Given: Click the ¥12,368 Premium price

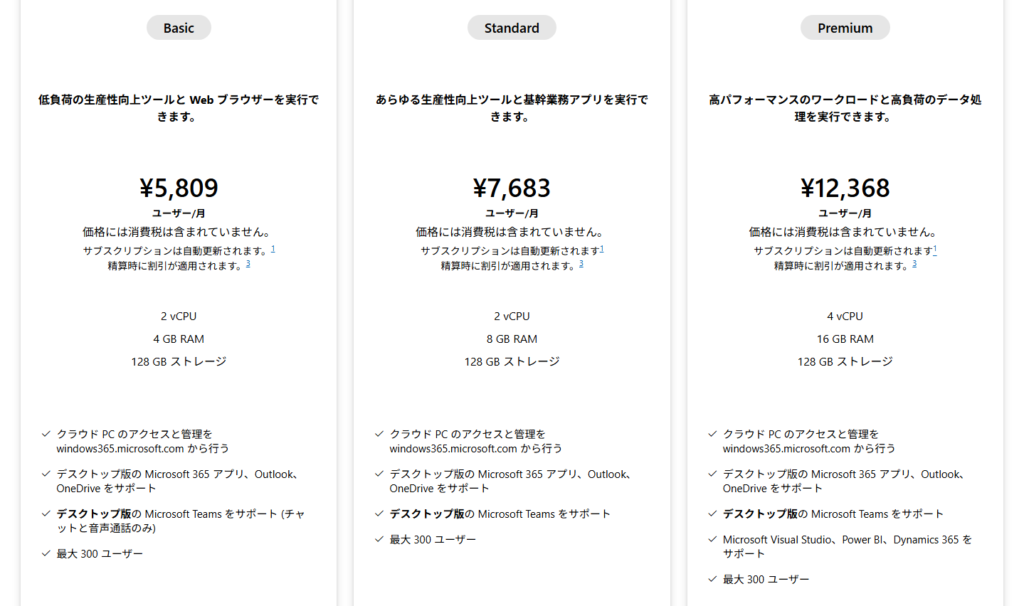Looking at the screenshot, I should pos(845,188).
